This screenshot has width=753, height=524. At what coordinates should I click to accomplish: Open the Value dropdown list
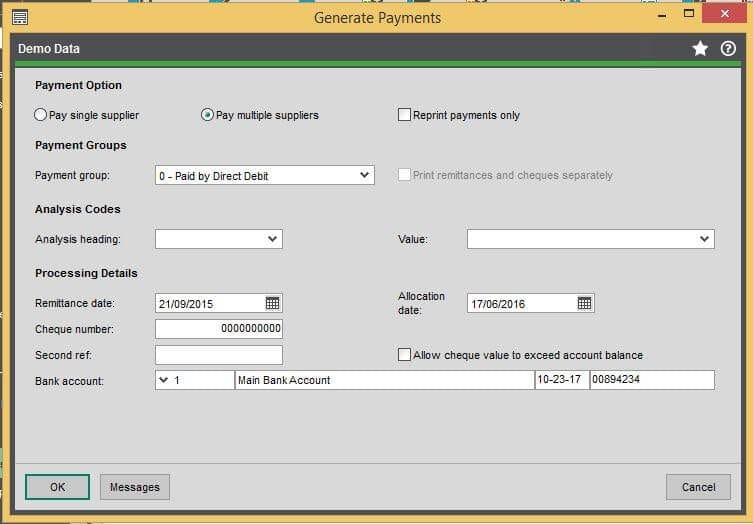tap(704, 239)
